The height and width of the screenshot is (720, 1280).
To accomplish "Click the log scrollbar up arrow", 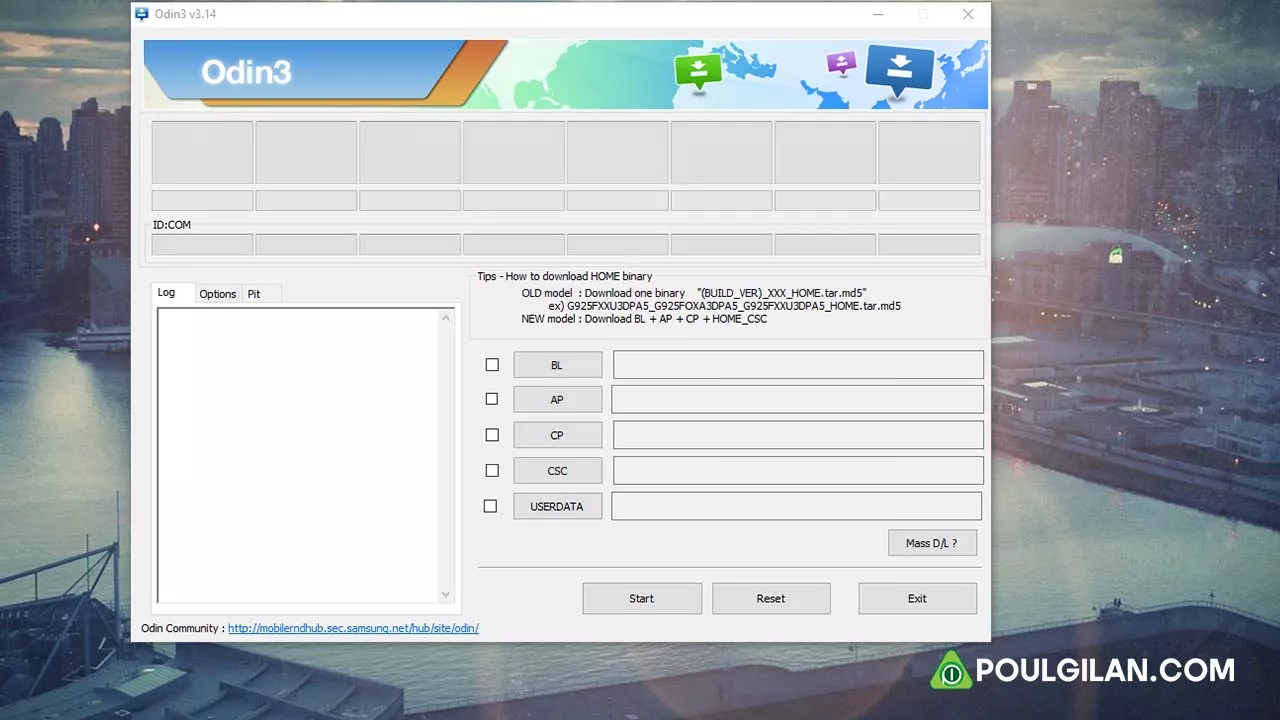I will pos(446,318).
